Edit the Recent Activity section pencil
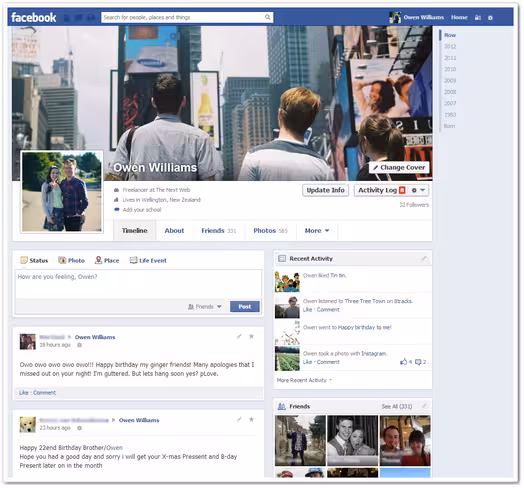Image resolution: width=524 pixels, height=488 pixels. pyautogui.click(x=424, y=258)
